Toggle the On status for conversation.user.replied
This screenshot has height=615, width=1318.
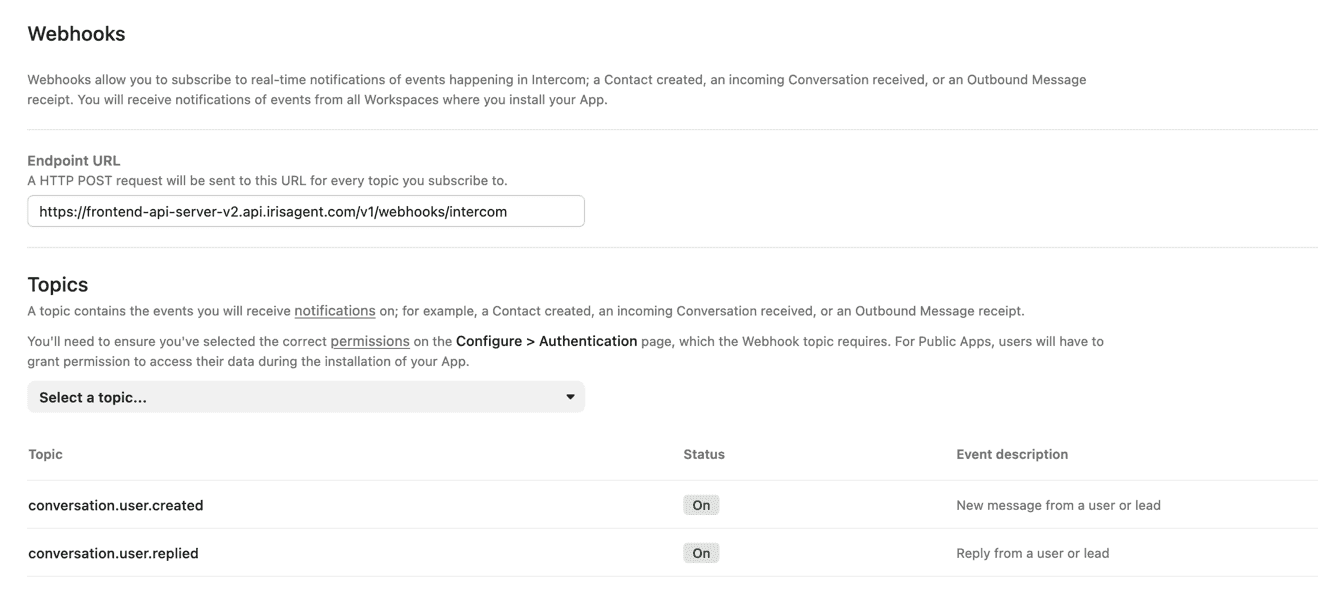pos(701,553)
